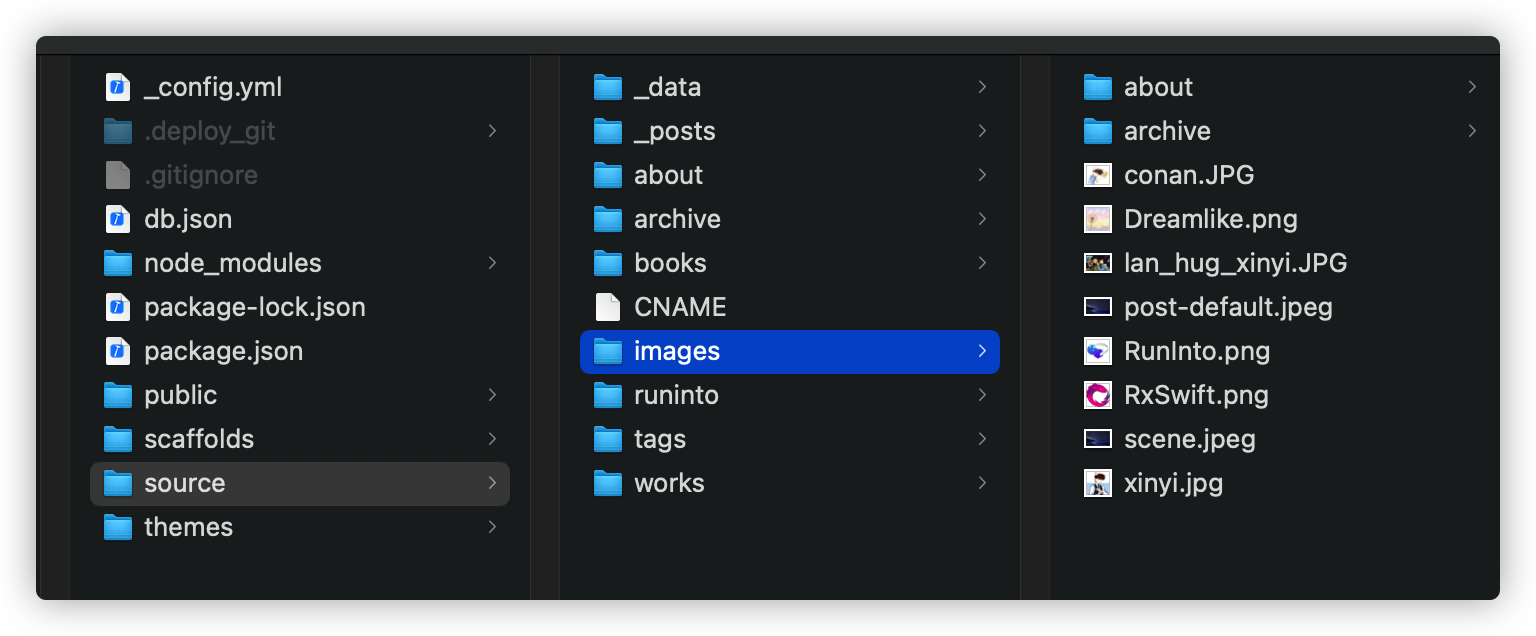Image resolution: width=1536 pixels, height=636 pixels.
Task: Select the RxSwift.png file icon
Action: (1098, 395)
